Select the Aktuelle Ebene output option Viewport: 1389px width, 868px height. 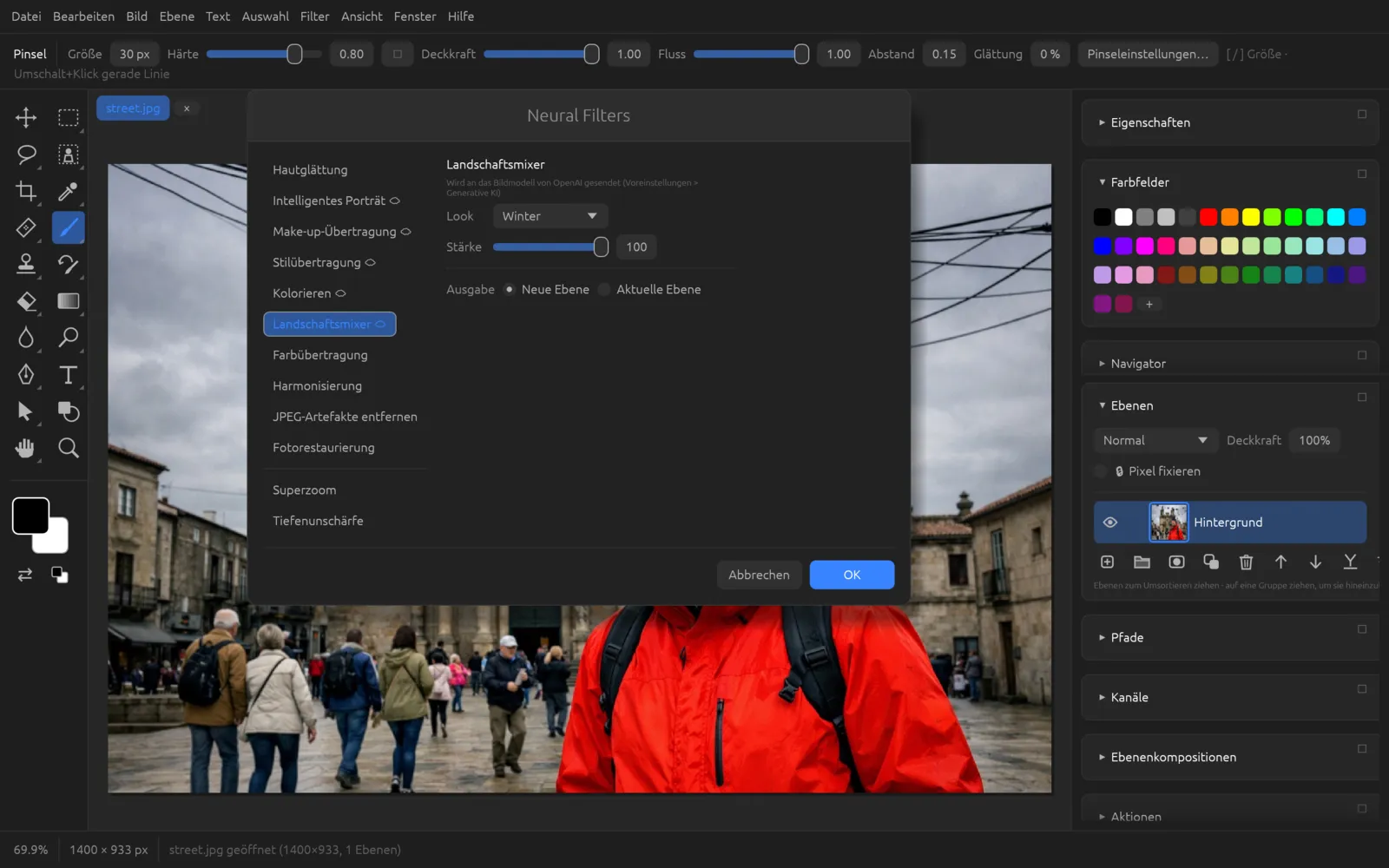[x=604, y=289]
